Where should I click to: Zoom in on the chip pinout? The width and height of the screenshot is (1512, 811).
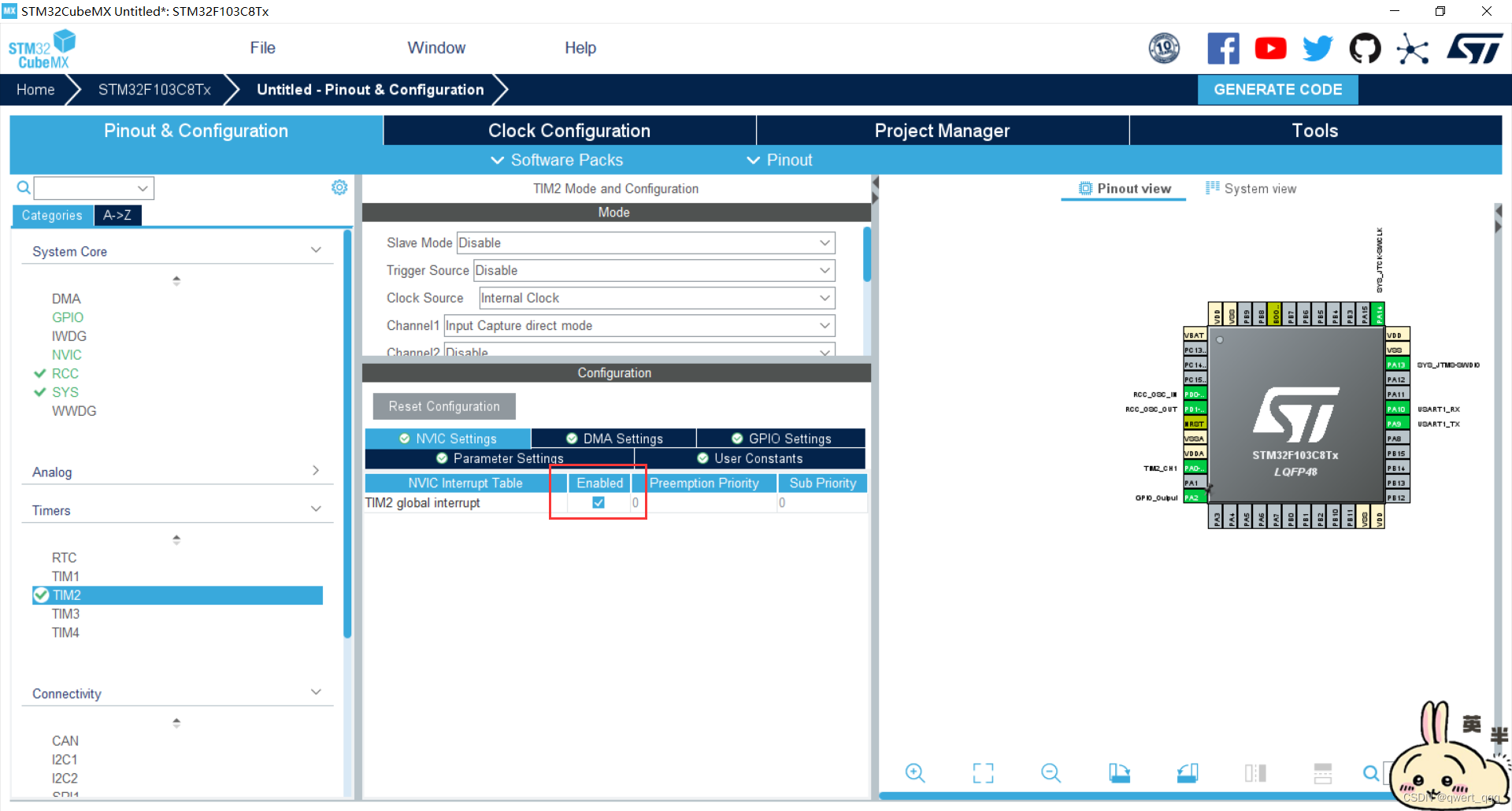point(915,773)
